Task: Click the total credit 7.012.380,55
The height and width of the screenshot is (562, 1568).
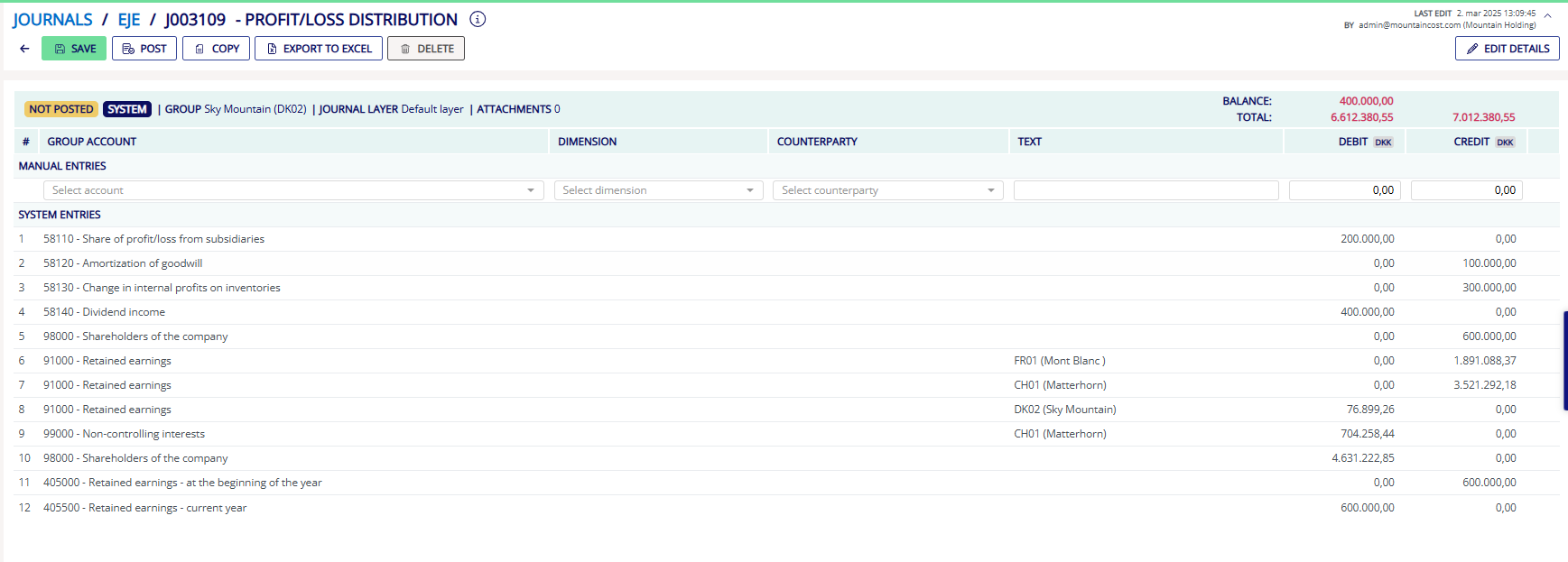Action: 1484,117
